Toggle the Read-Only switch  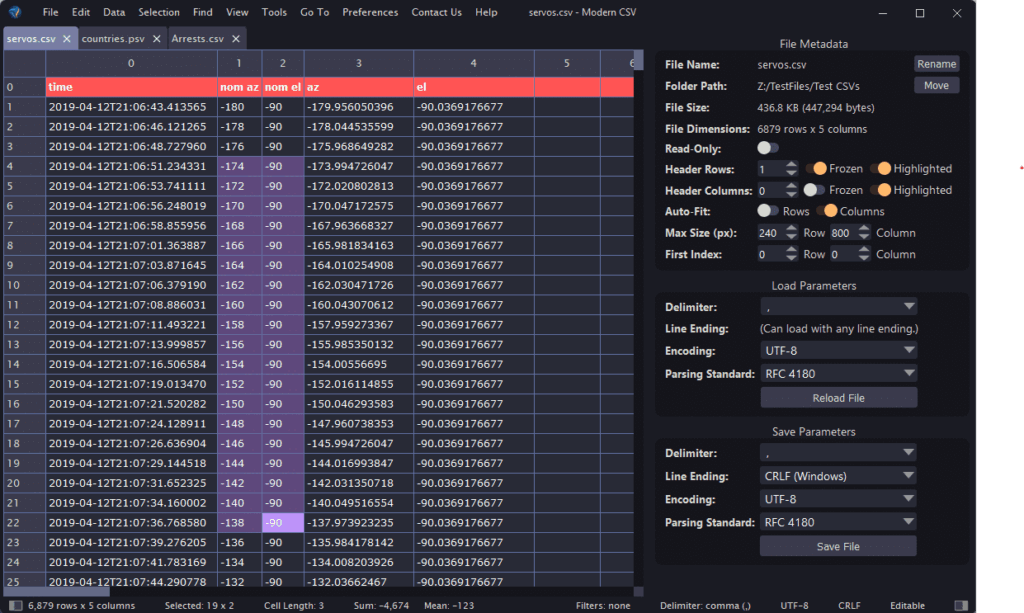(767, 148)
